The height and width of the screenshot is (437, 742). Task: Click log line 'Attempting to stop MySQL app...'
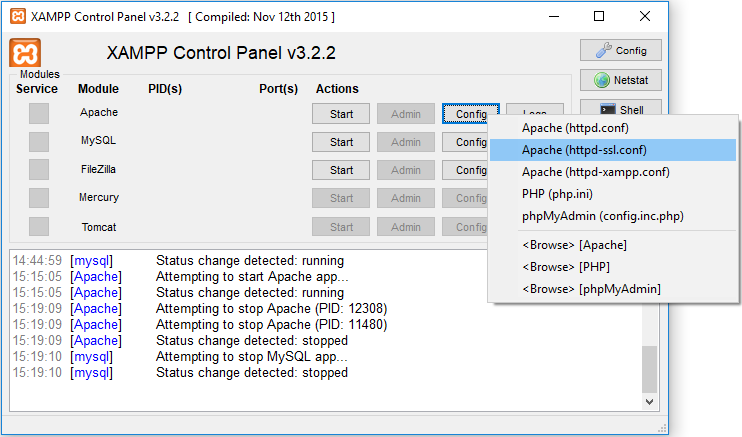(x=252, y=357)
